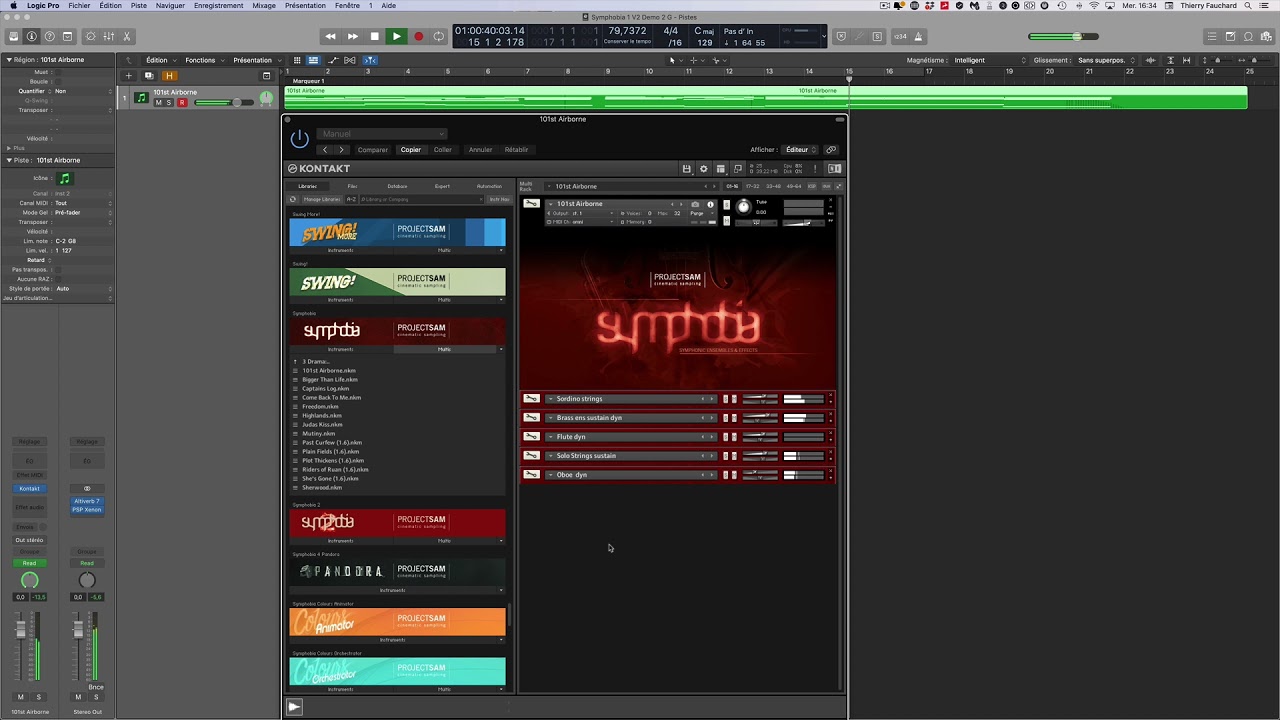Fast forward the Logic transport
This screenshot has height=720, width=1280.
pos(352,37)
